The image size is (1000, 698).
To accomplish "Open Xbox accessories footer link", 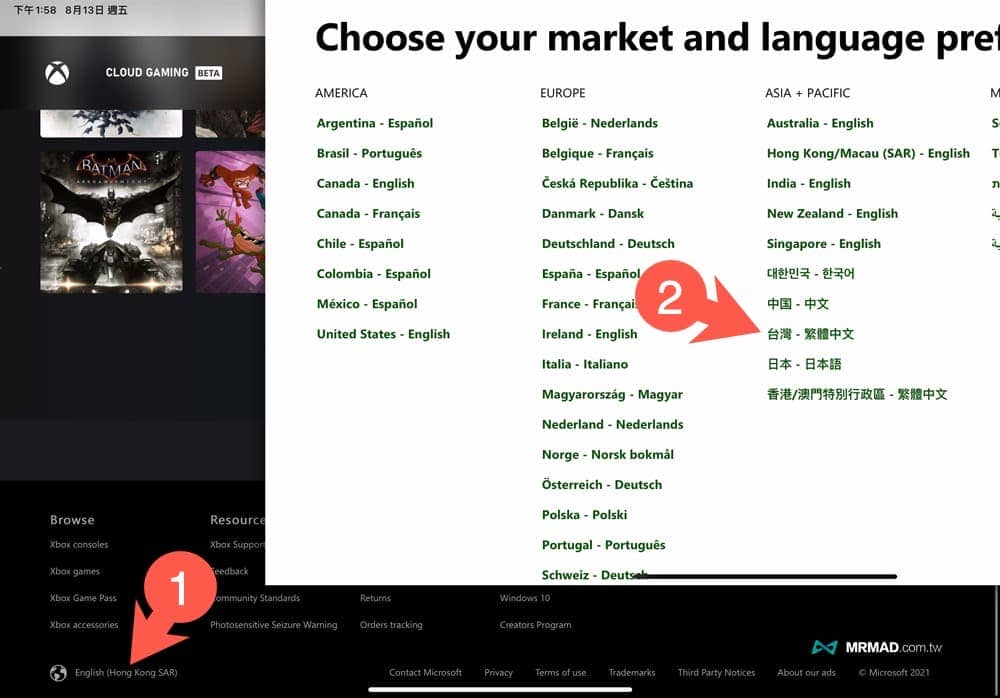I will click(84, 625).
